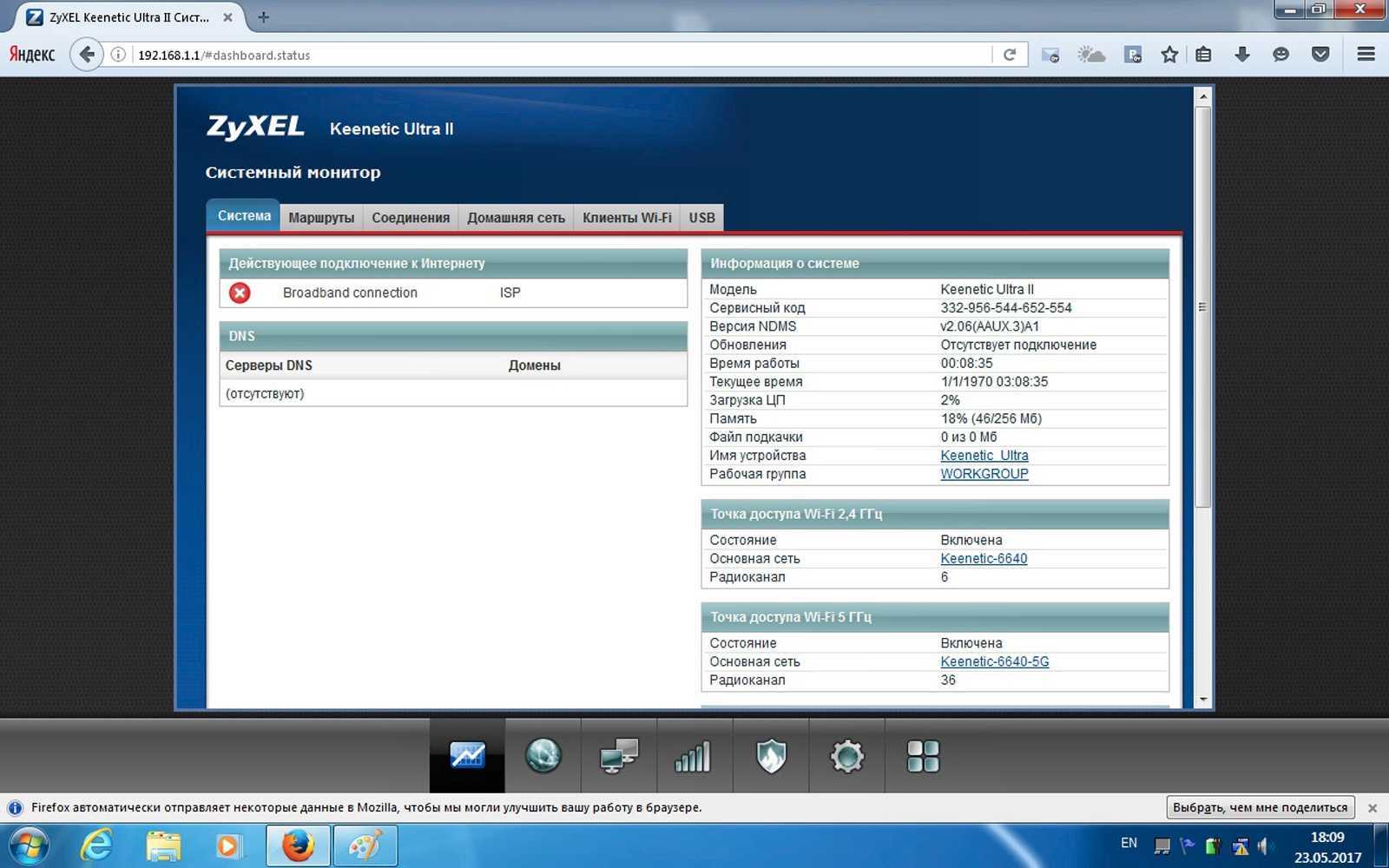Image resolution: width=1389 pixels, height=868 pixels.
Task: Click the Yandex weather icon in toolbar
Action: pos(1090,55)
